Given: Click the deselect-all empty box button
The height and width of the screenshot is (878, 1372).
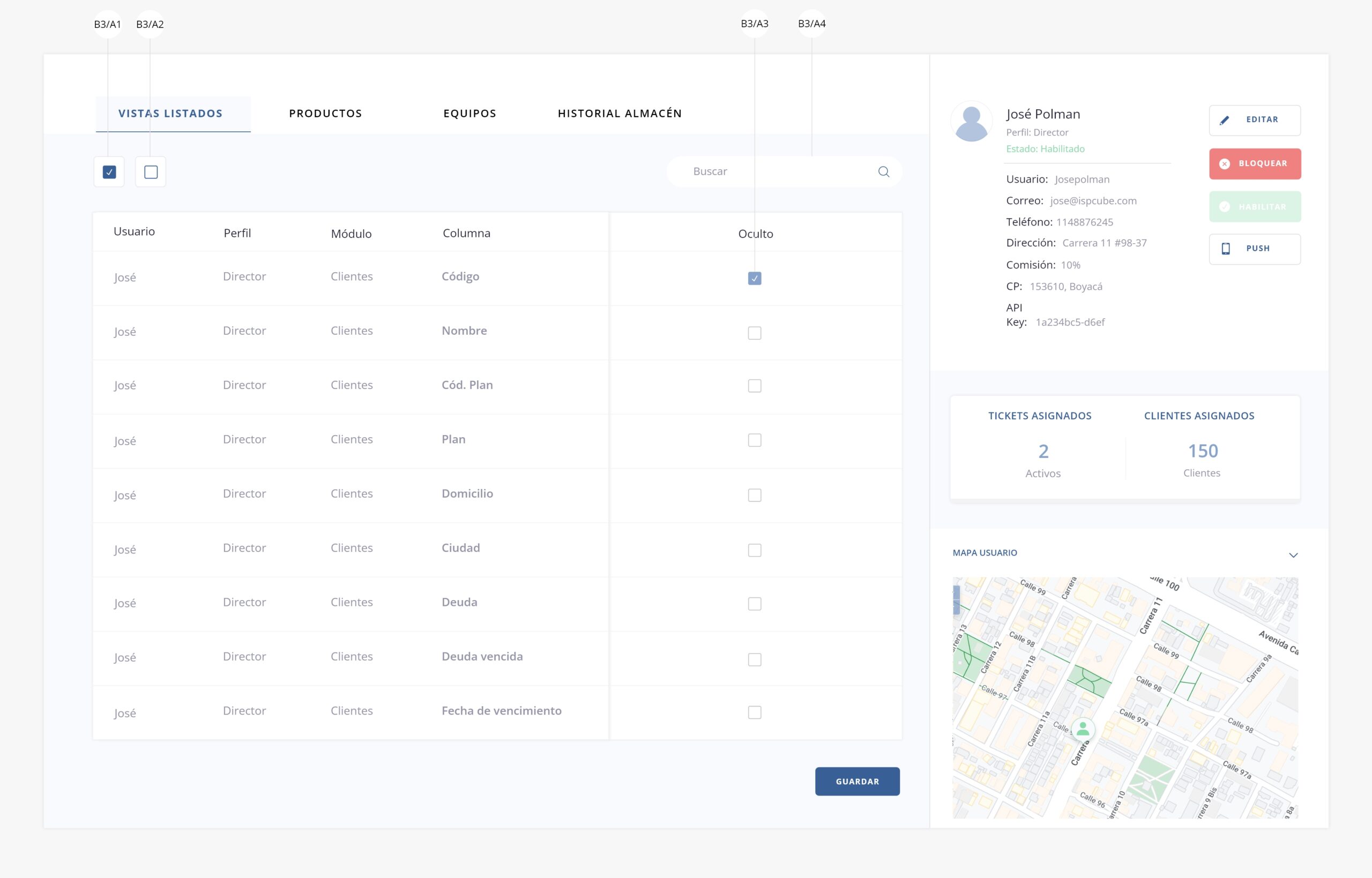Looking at the screenshot, I should (151, 171).
